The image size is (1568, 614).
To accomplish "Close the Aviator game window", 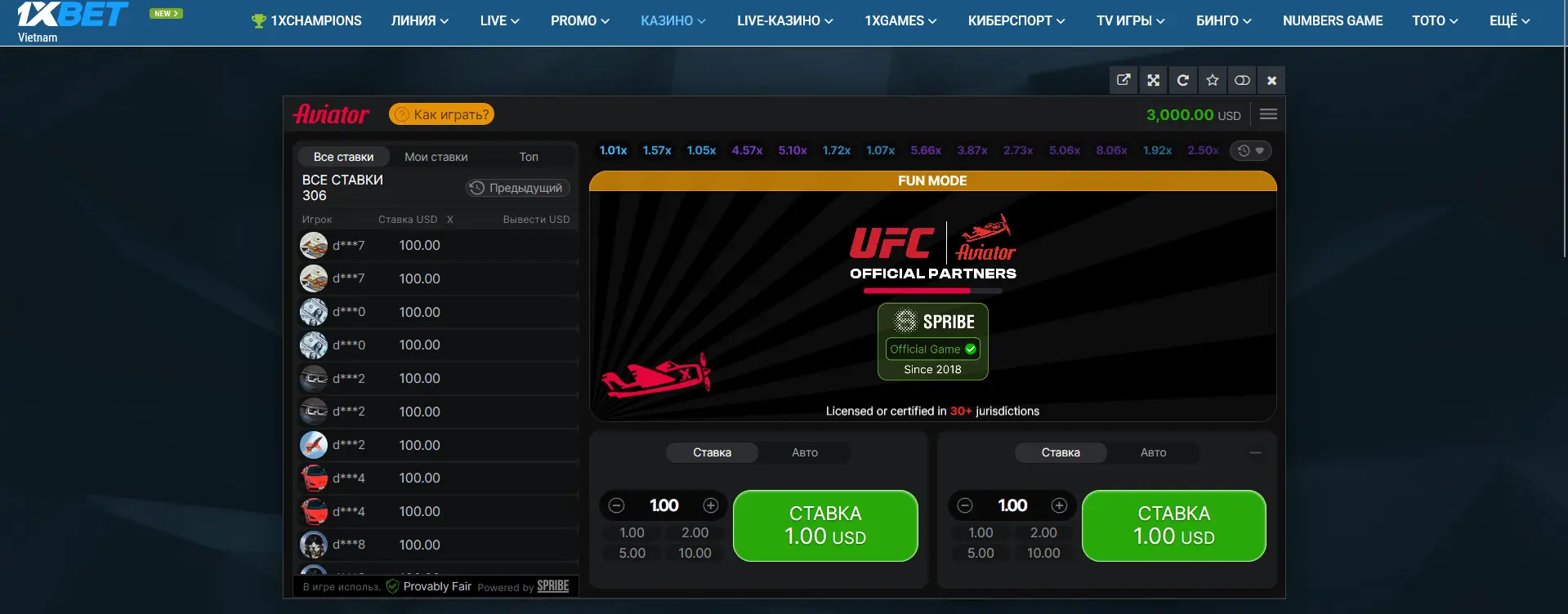I will [1271, 80].
